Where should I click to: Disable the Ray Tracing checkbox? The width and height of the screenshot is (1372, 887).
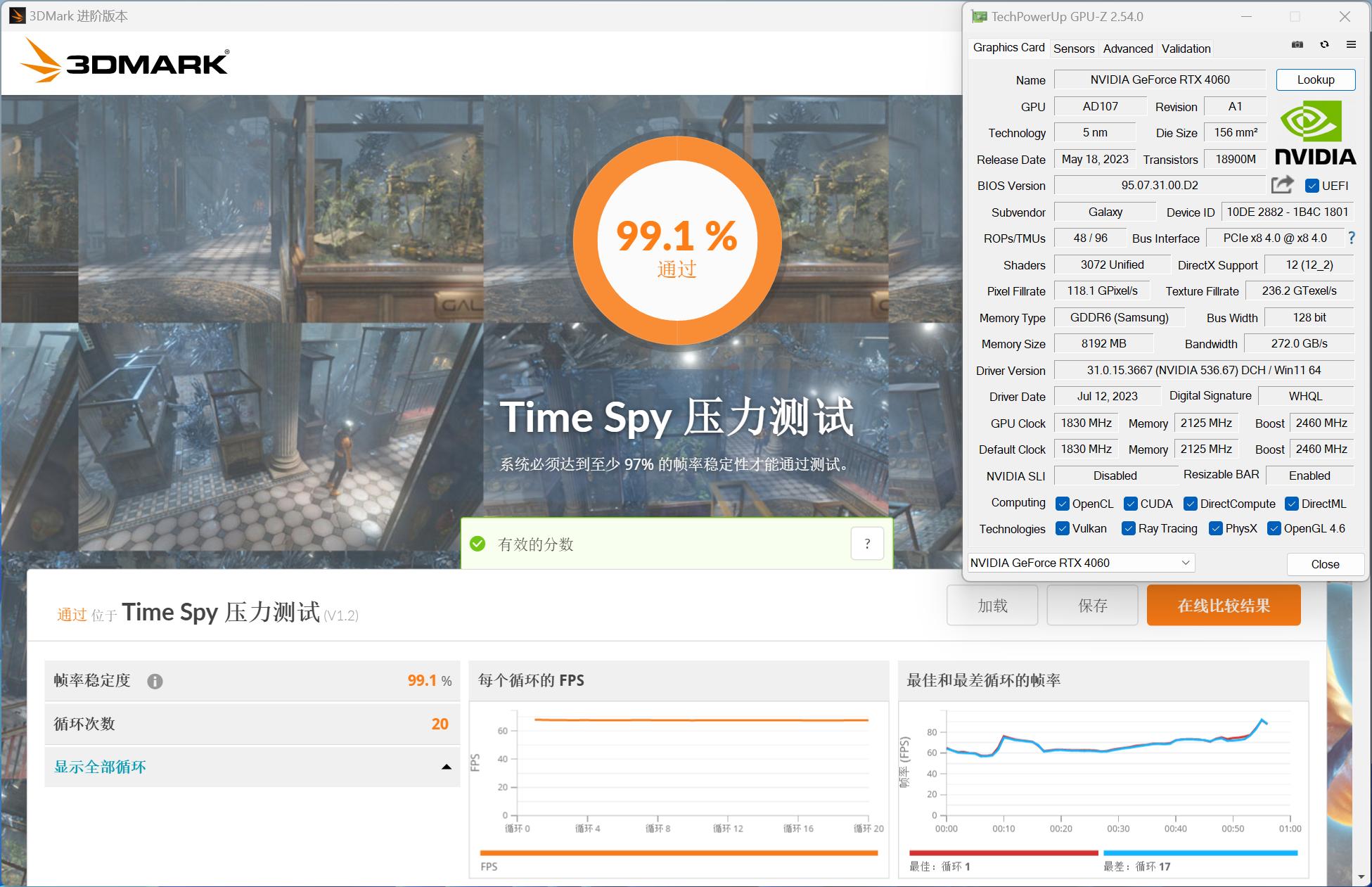click(x=1129, y=528)
